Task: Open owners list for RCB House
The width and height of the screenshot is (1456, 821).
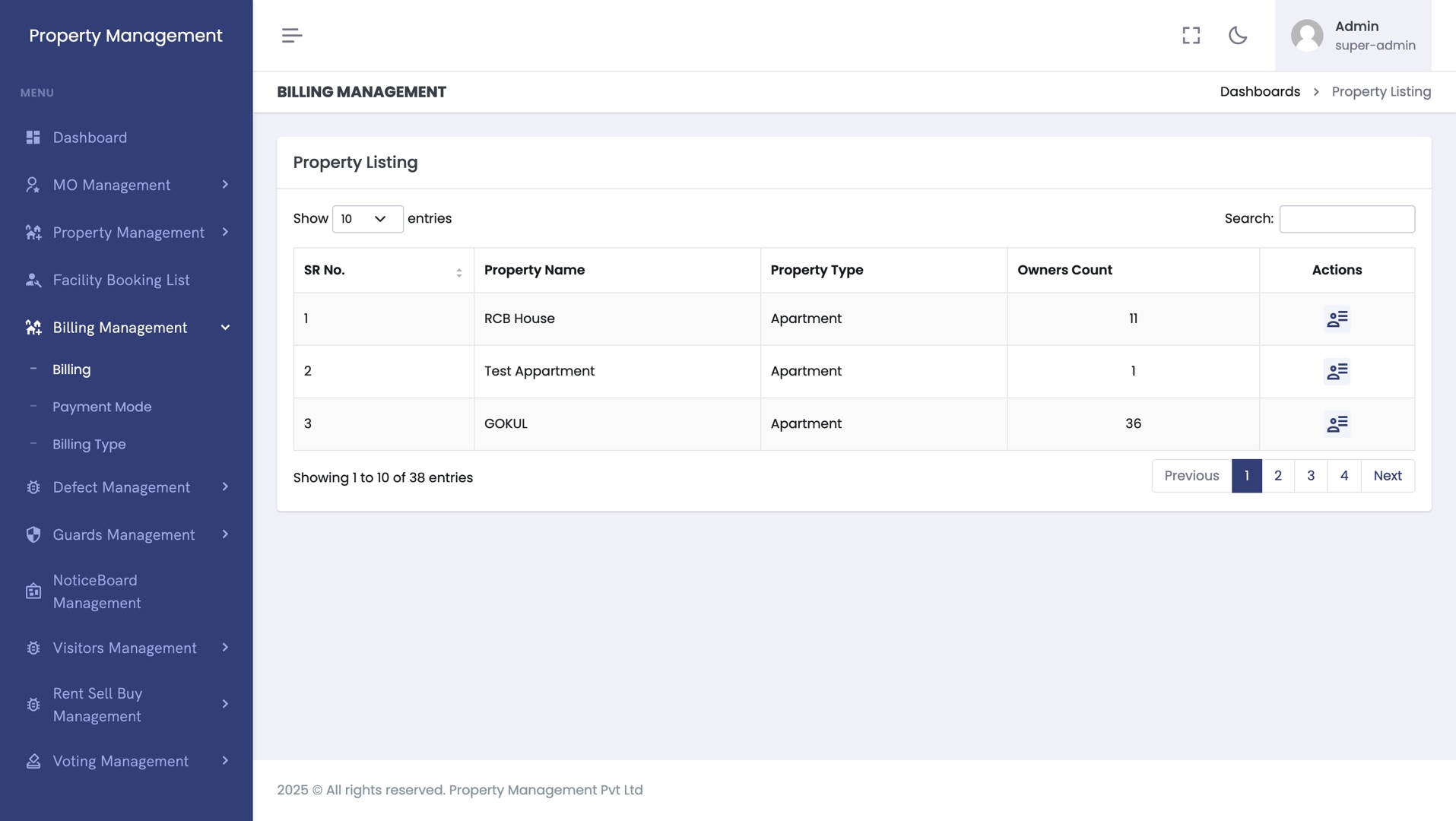Action: pos(1337,319)
